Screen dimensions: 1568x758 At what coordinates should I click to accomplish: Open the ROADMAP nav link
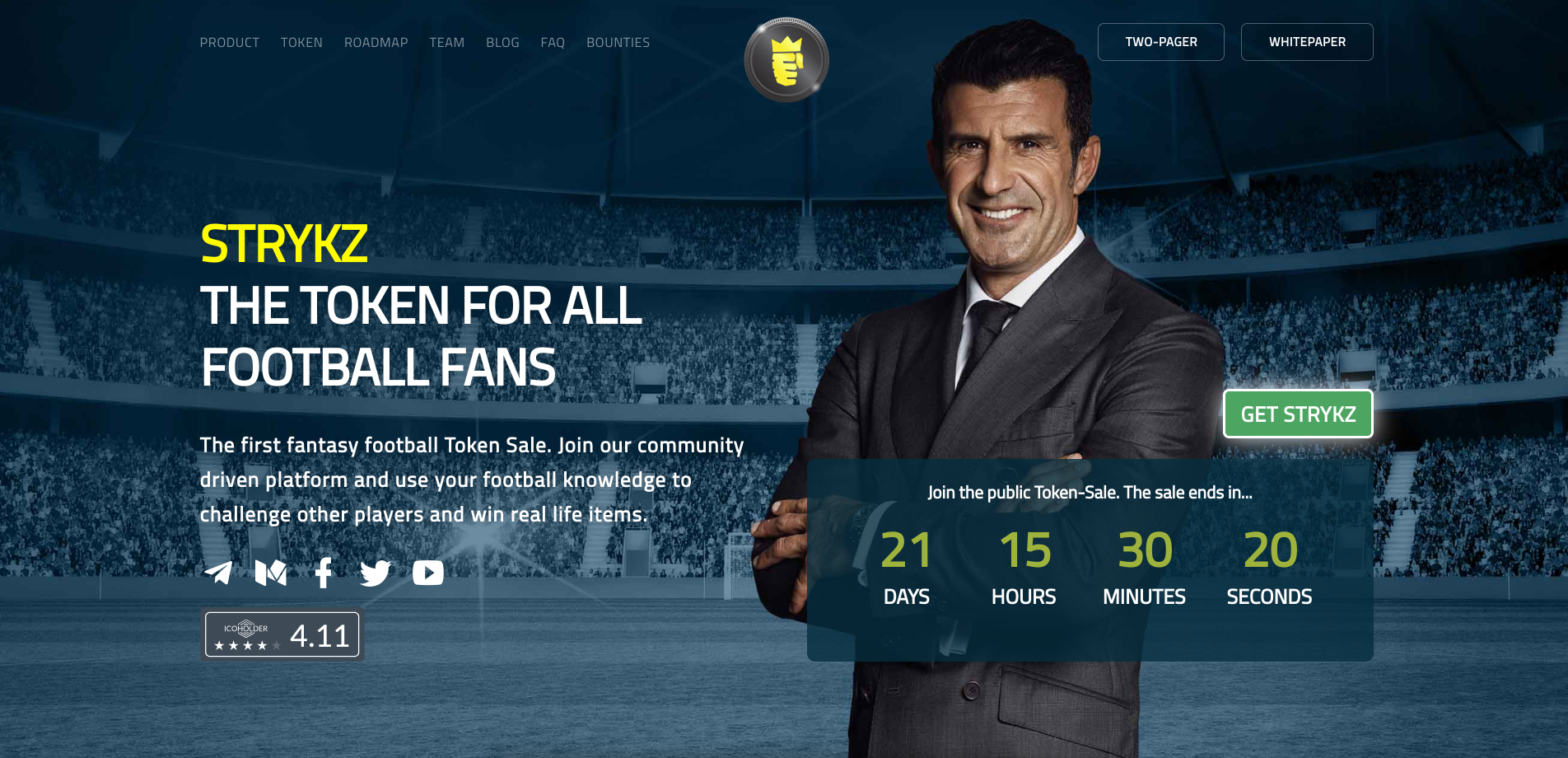[x=376, y=42]
